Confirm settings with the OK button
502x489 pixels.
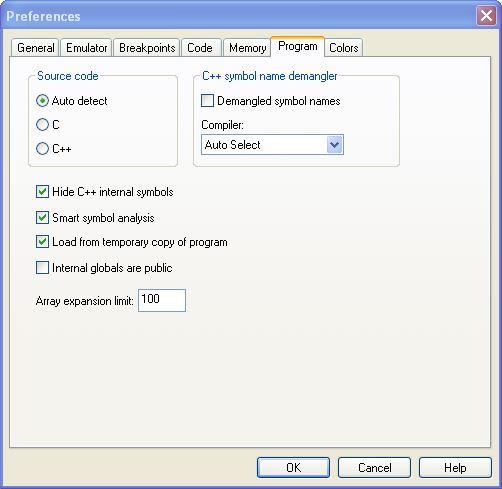pyautogui.click(x=293, y=468)
